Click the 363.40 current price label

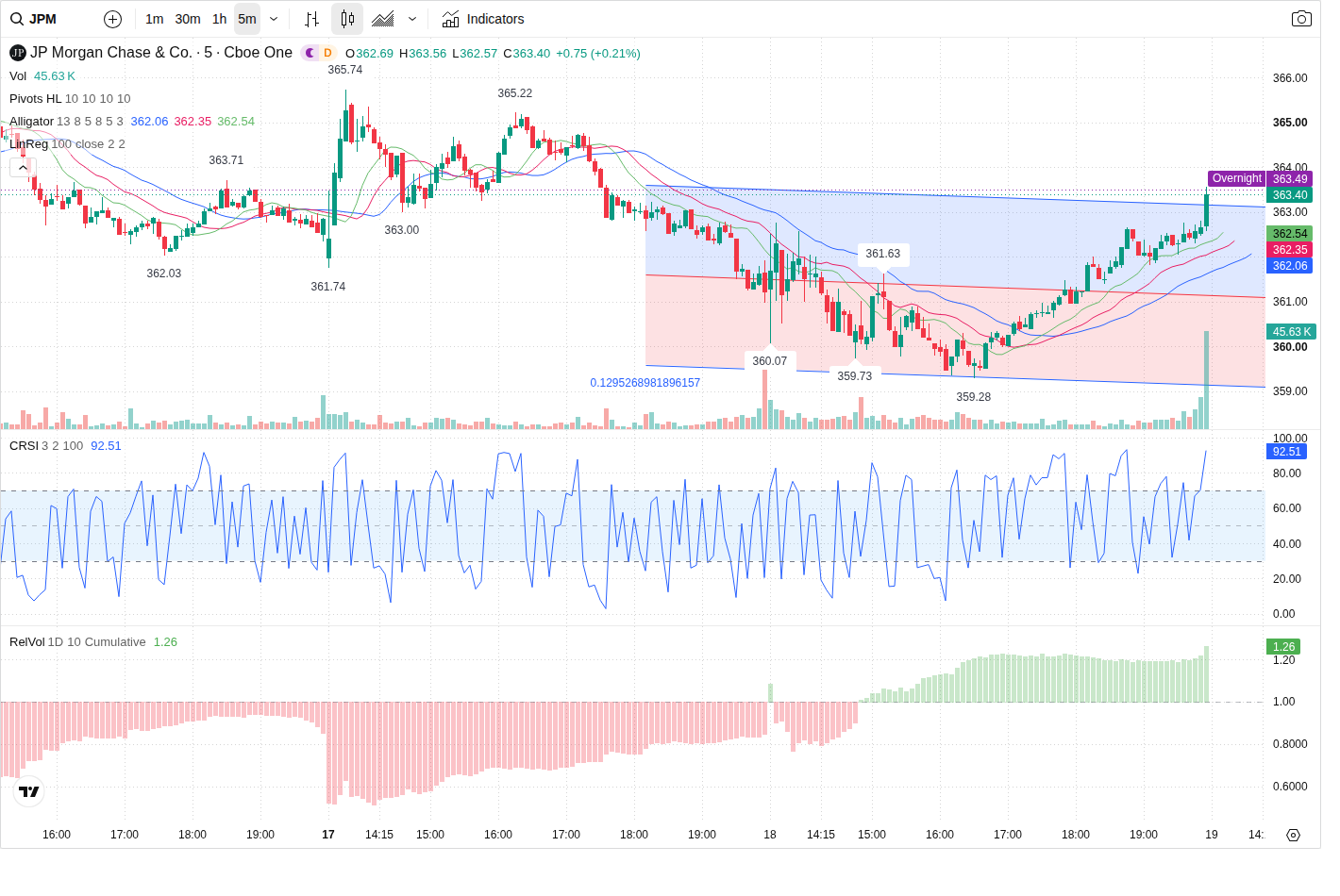pyautogui.click(x=1289, y=195)
